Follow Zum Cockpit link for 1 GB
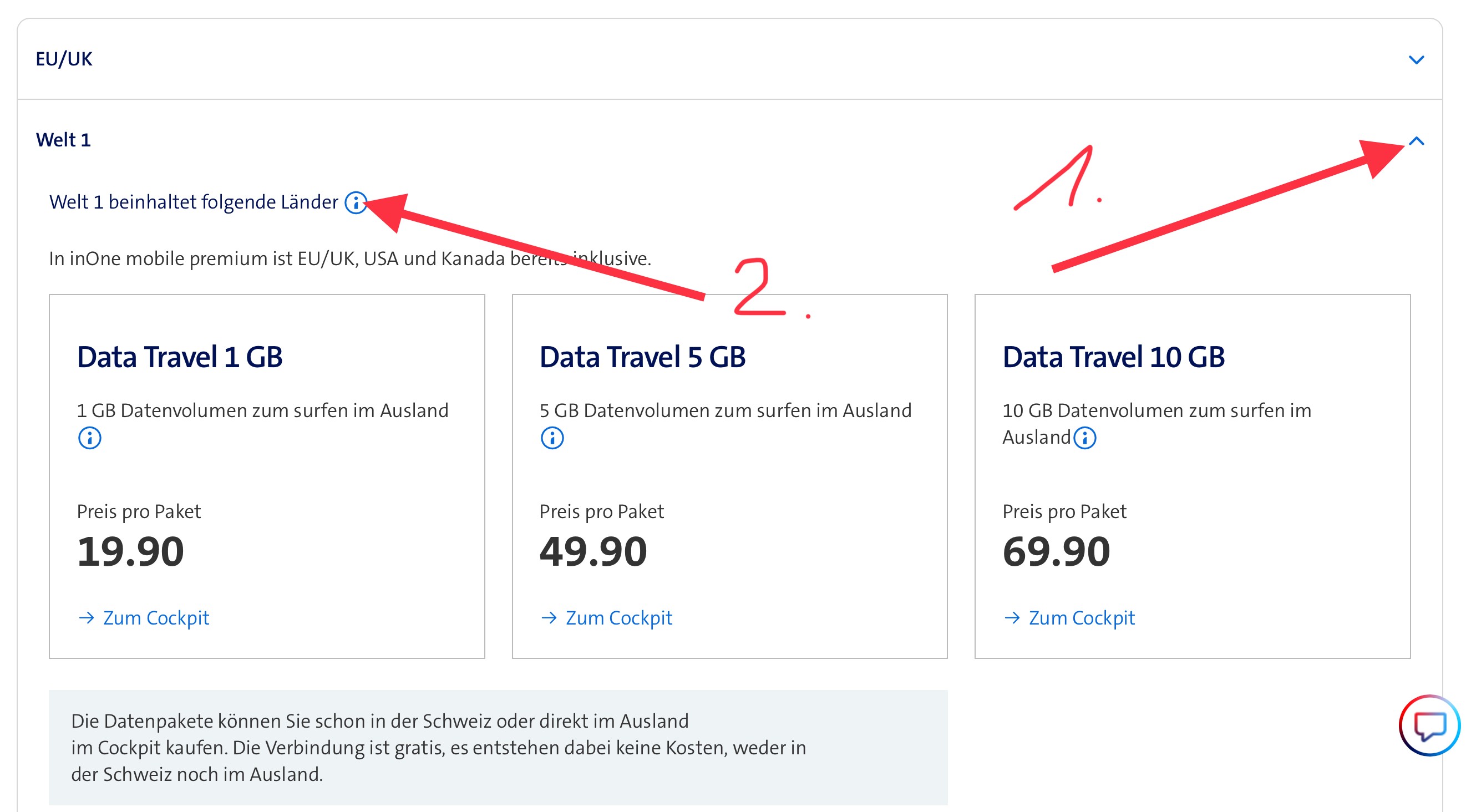This screenshot has width=1466, height=812. [x=156, y=618]
